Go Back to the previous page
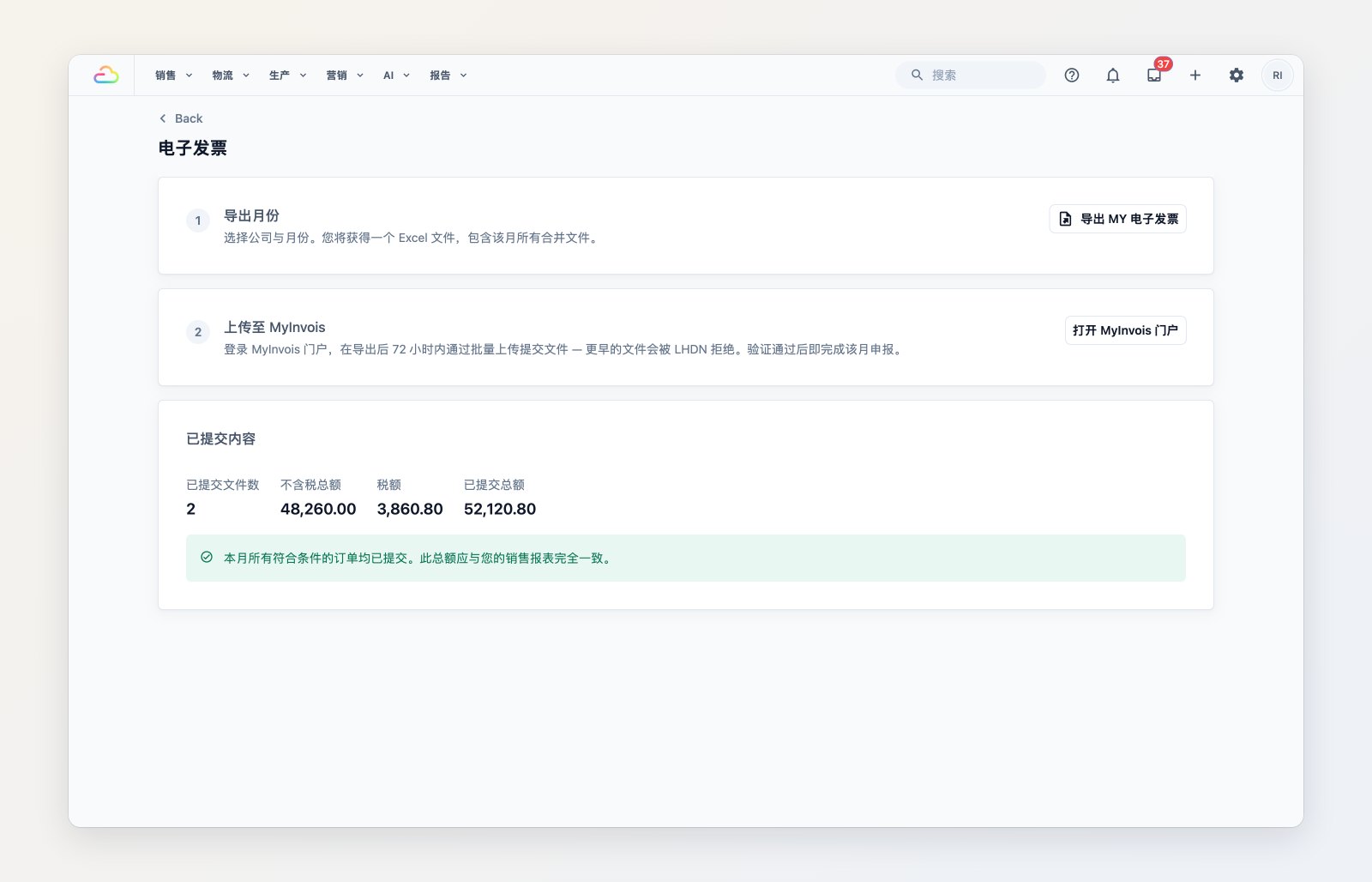 [x=181, y=118]
